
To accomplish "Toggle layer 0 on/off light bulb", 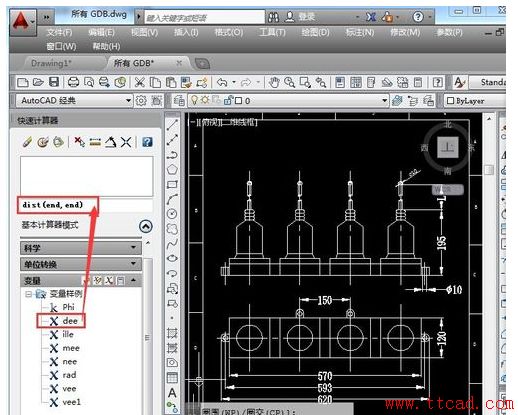I will pyautogui.click(x=194, y=100).
